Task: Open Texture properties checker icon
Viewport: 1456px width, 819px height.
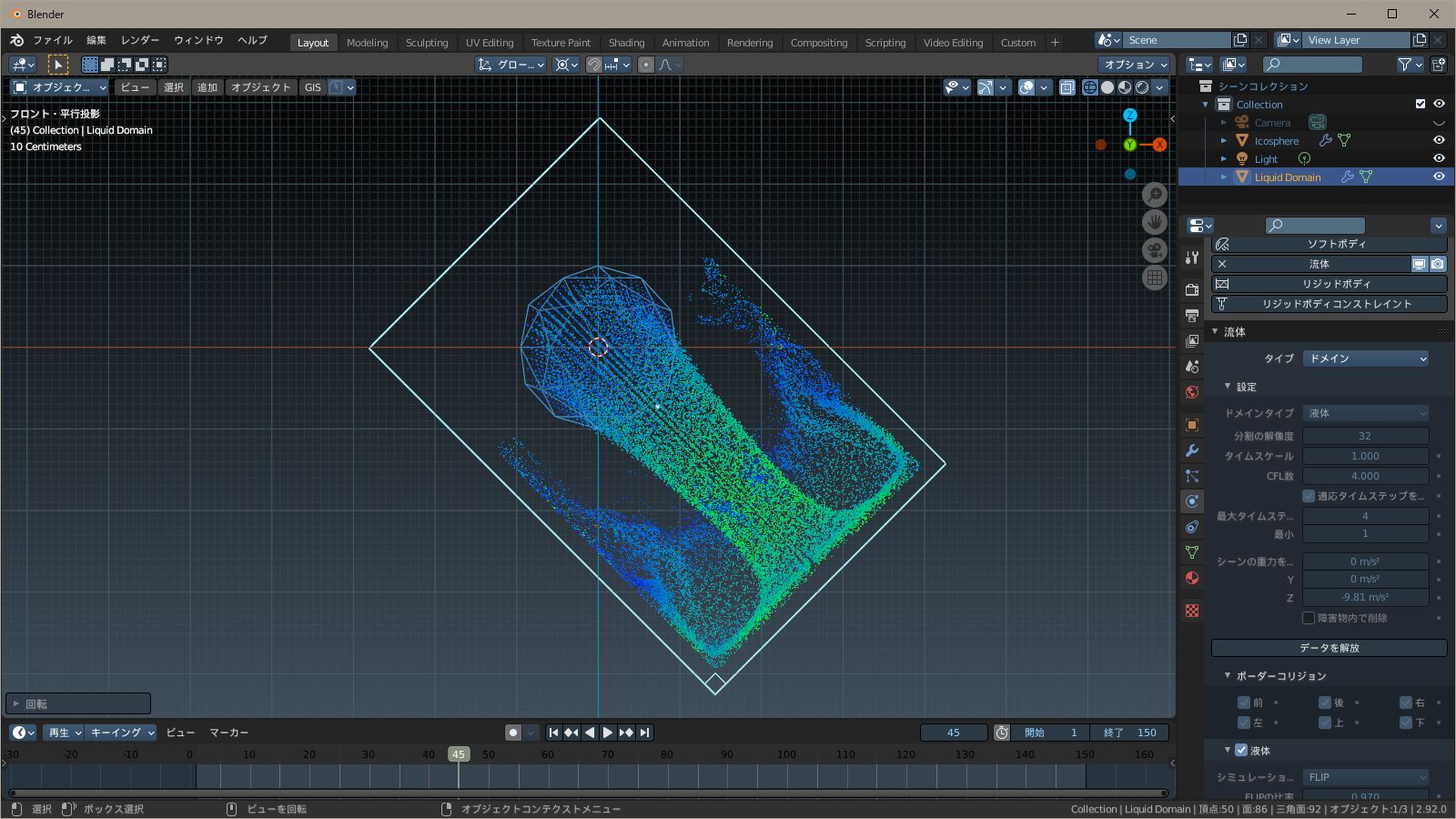Action: pyautogui.click(x=1192, y=611)
